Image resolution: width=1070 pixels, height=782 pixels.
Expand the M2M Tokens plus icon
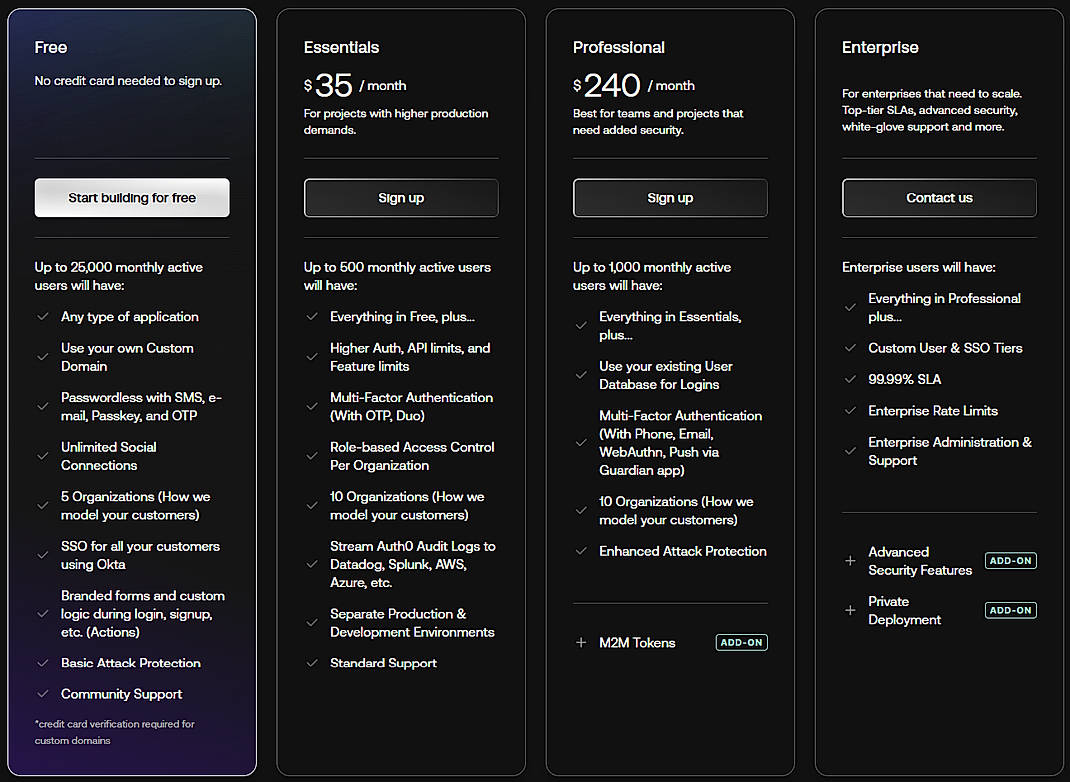pyautogui.click(x=581, y=642)
